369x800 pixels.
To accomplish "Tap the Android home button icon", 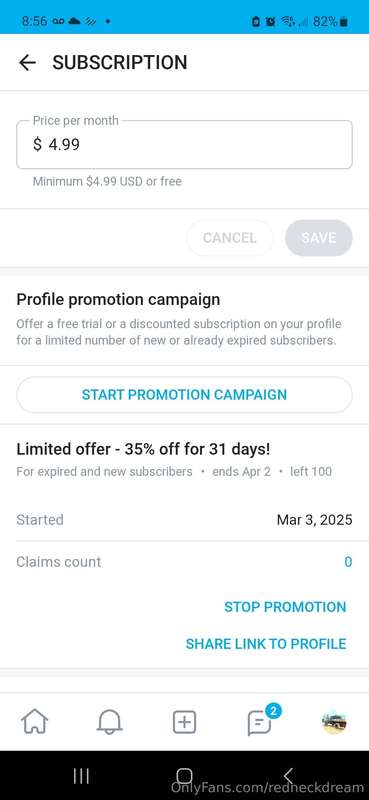I will pyautogui.click(x=184, y=776).
